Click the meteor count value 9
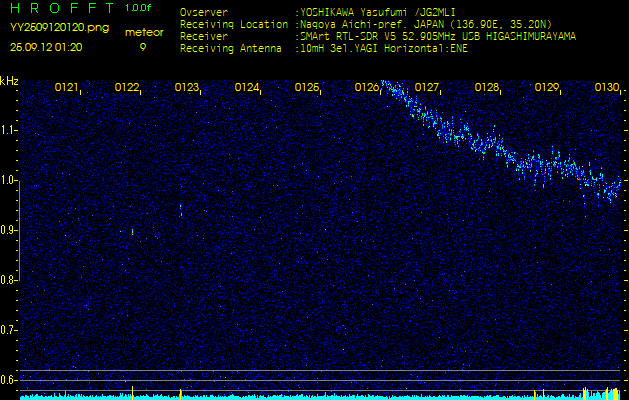Image resolution: width=629 pixels, height=400 pixels. 142,47
